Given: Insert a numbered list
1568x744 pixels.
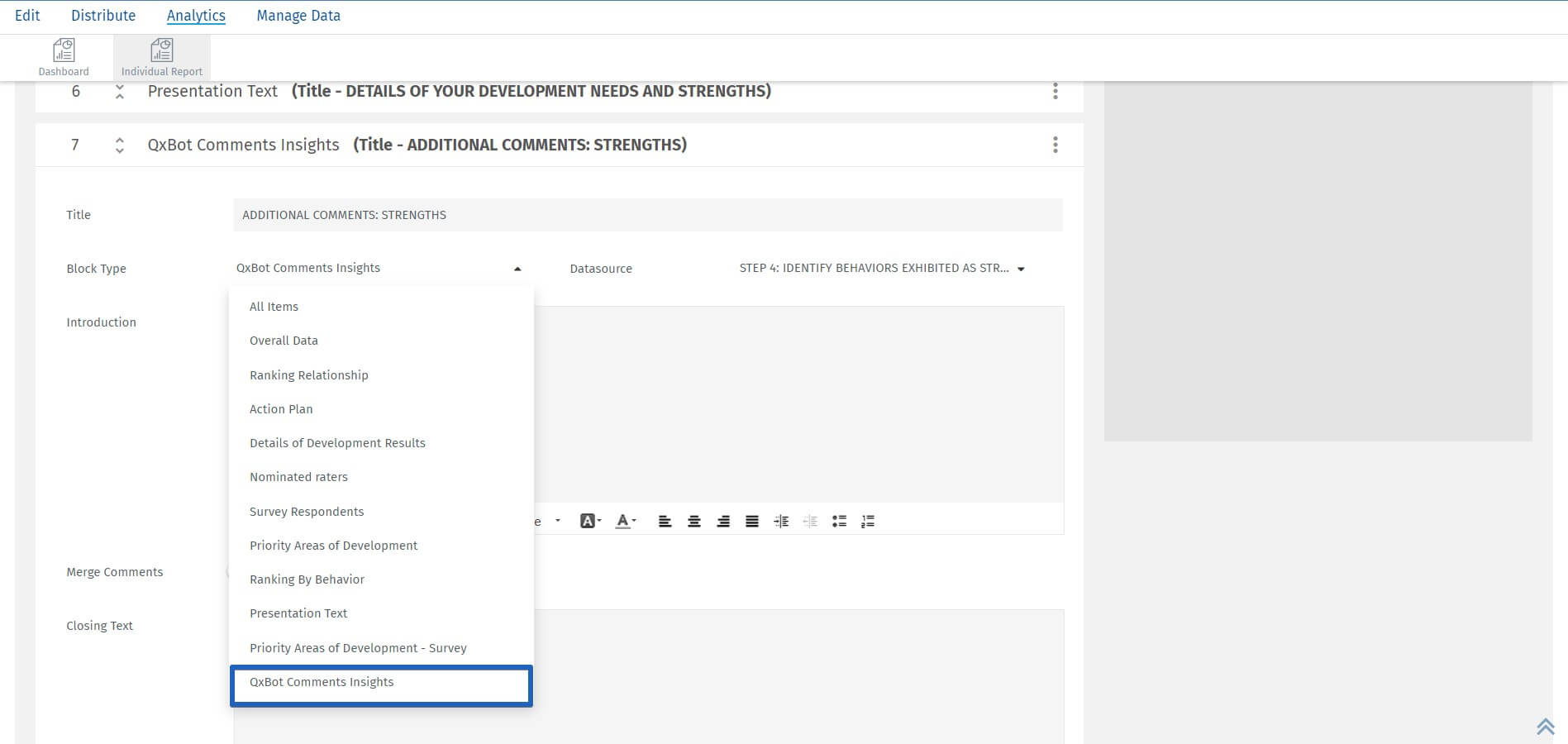Looking at the screenshot, I should click(868, 521).
